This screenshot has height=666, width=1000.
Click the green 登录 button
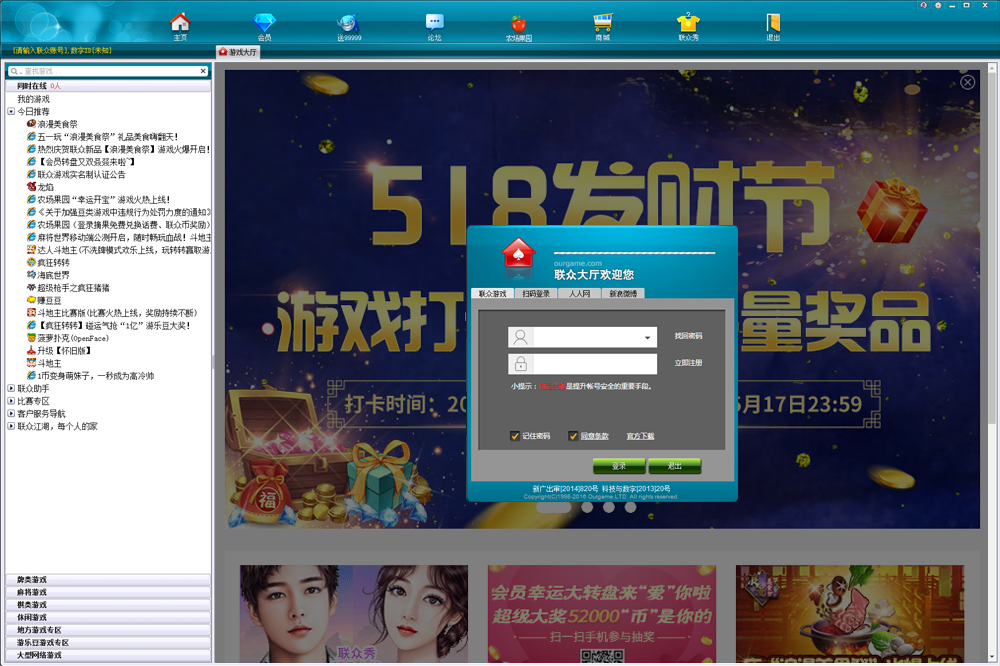point(619,466)
